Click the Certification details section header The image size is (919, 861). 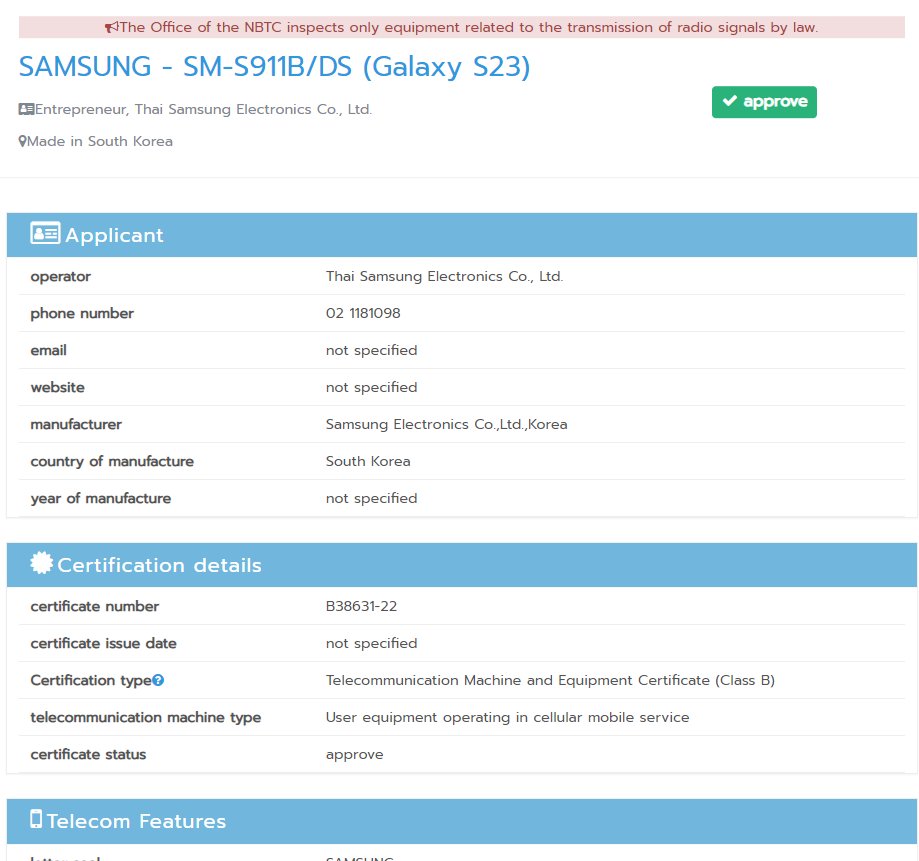tap(462, 565)
